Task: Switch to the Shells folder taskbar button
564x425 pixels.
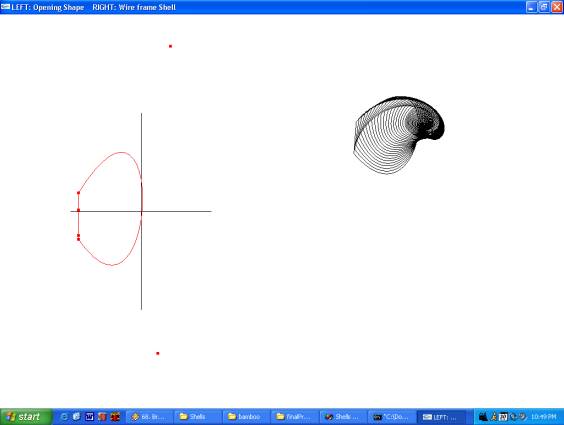Action: pyautogui.click(x=197, y=417)
